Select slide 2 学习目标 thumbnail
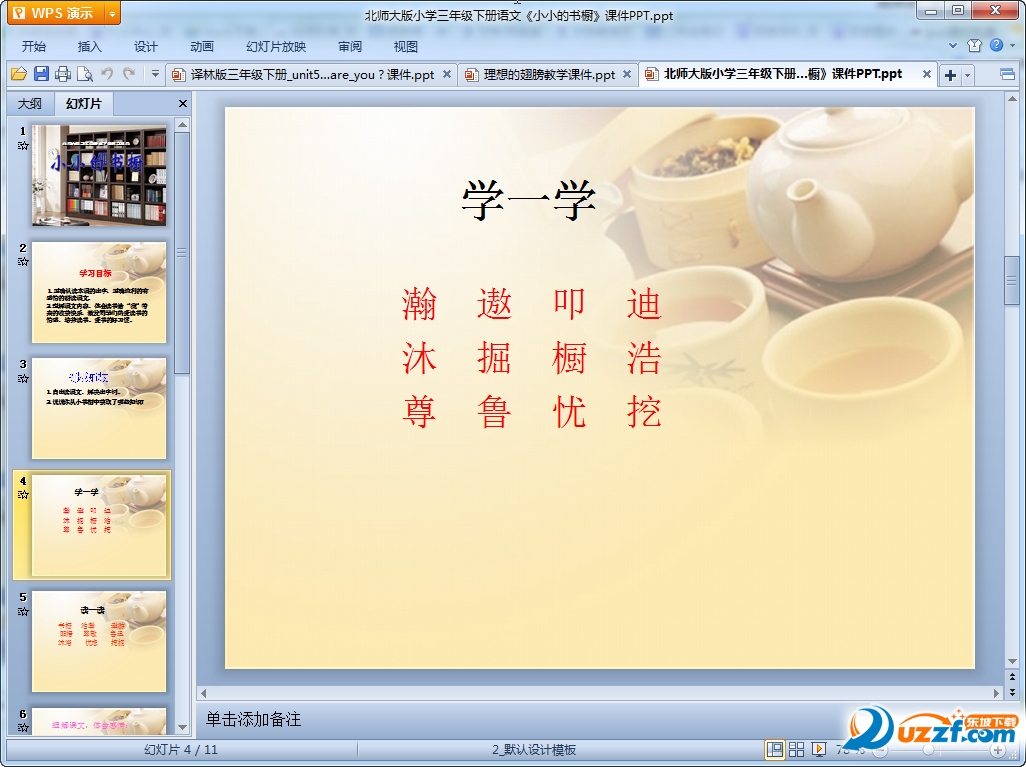 [x=99, y=292]
